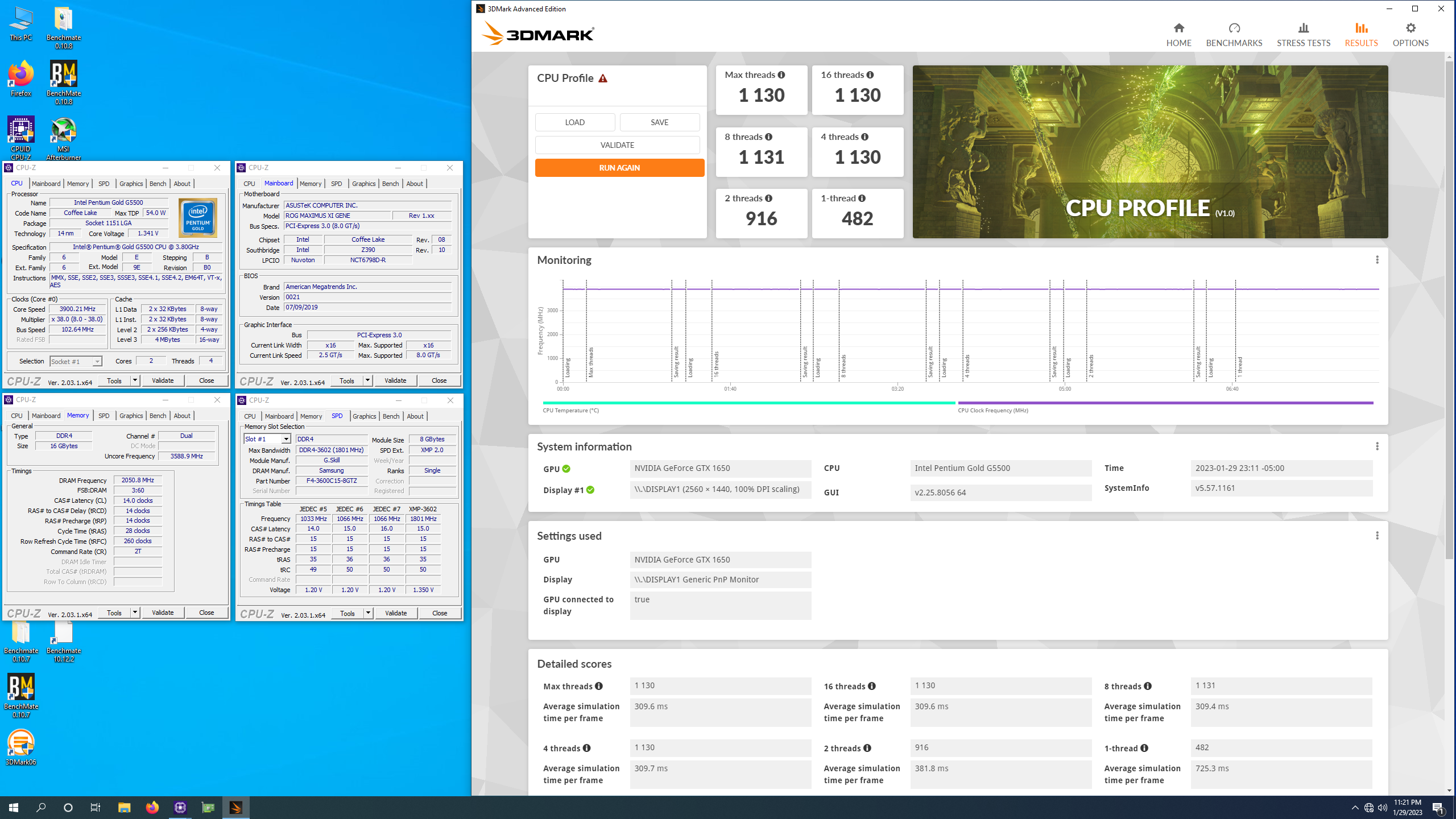The image size is (1456, 819).
Task: Click SAVE button in CPU Profile
Action: (x=659, y=122)
